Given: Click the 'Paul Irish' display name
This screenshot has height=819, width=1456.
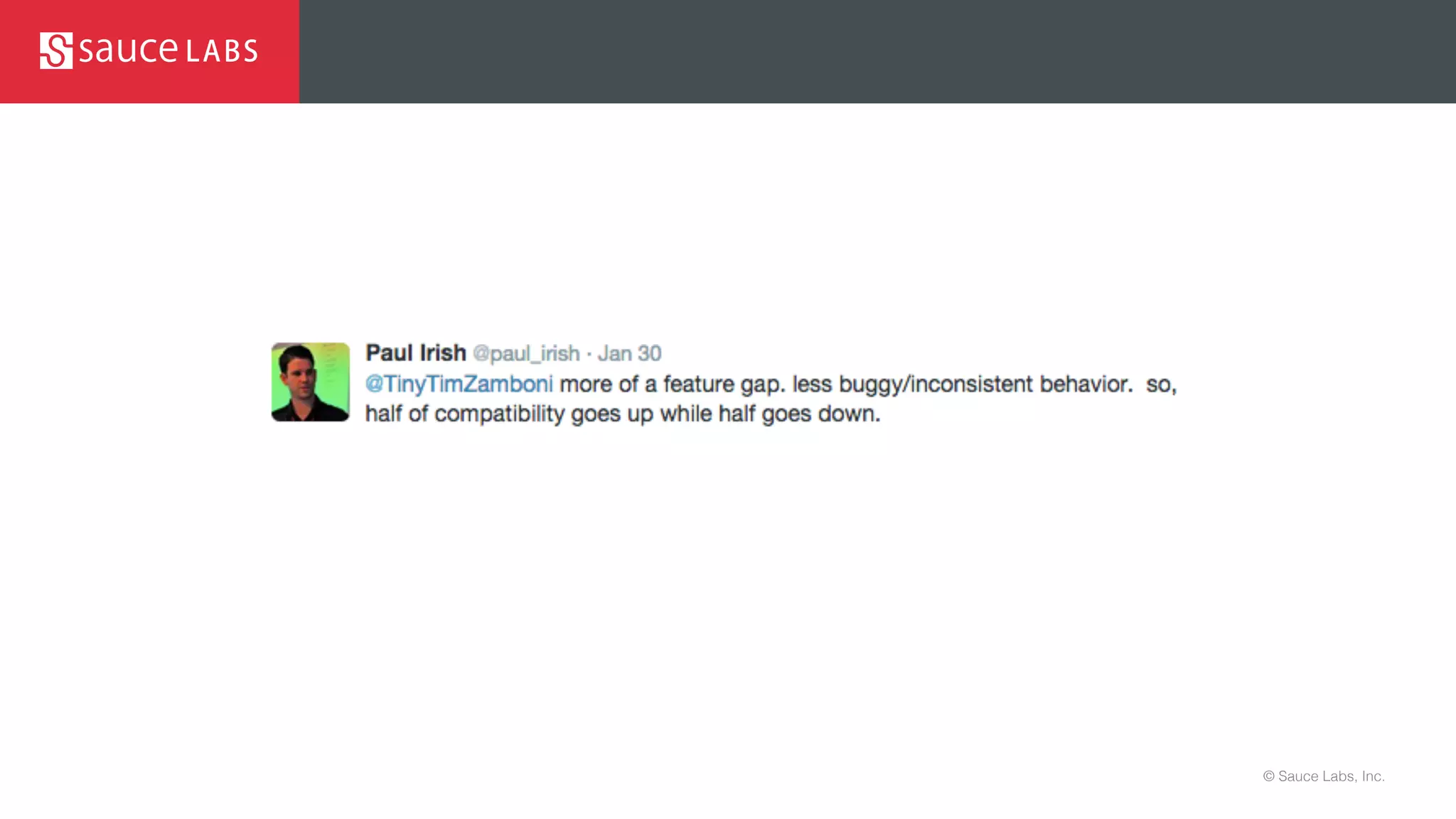Looking at the screenshot, I should click(x=416, y=353).
